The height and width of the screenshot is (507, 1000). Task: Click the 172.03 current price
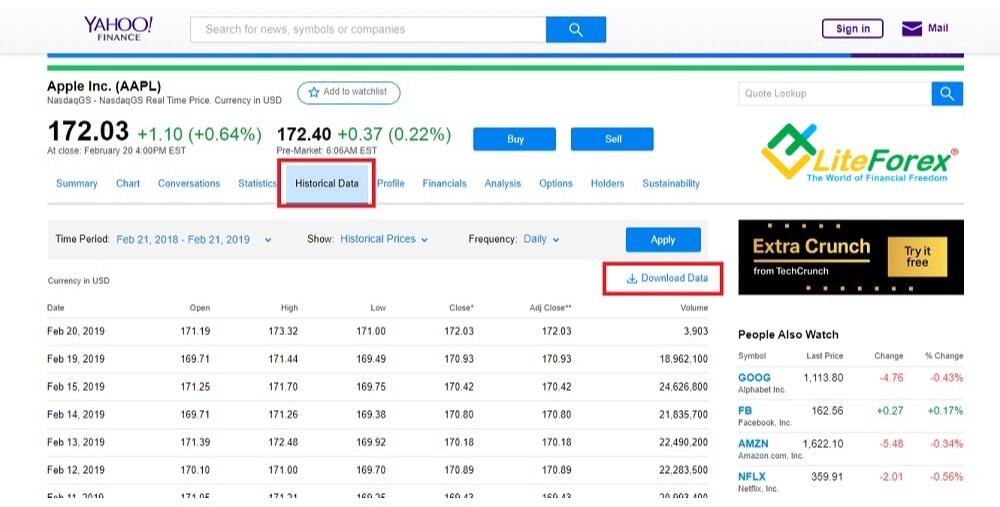[88, 131]
